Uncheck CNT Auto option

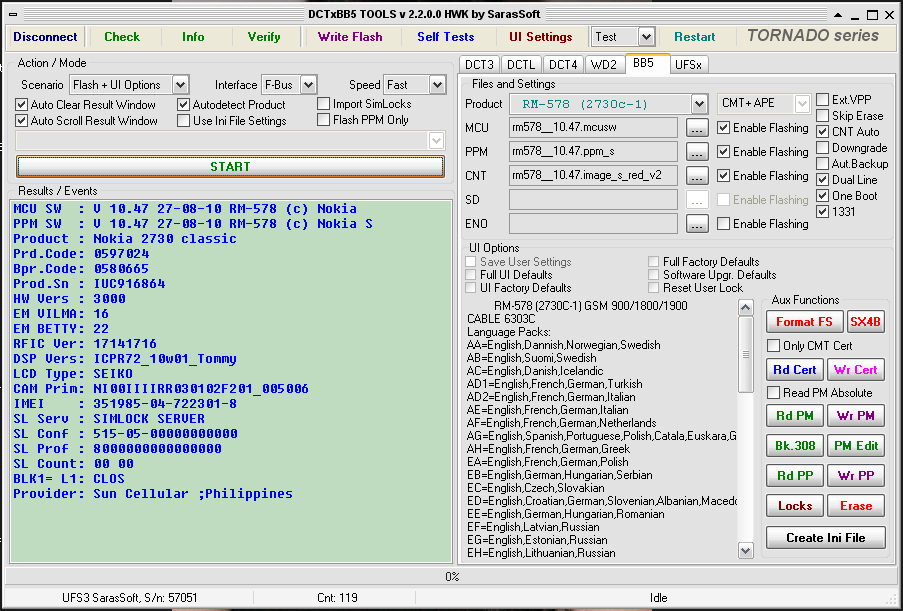click(x=848, y=132)
